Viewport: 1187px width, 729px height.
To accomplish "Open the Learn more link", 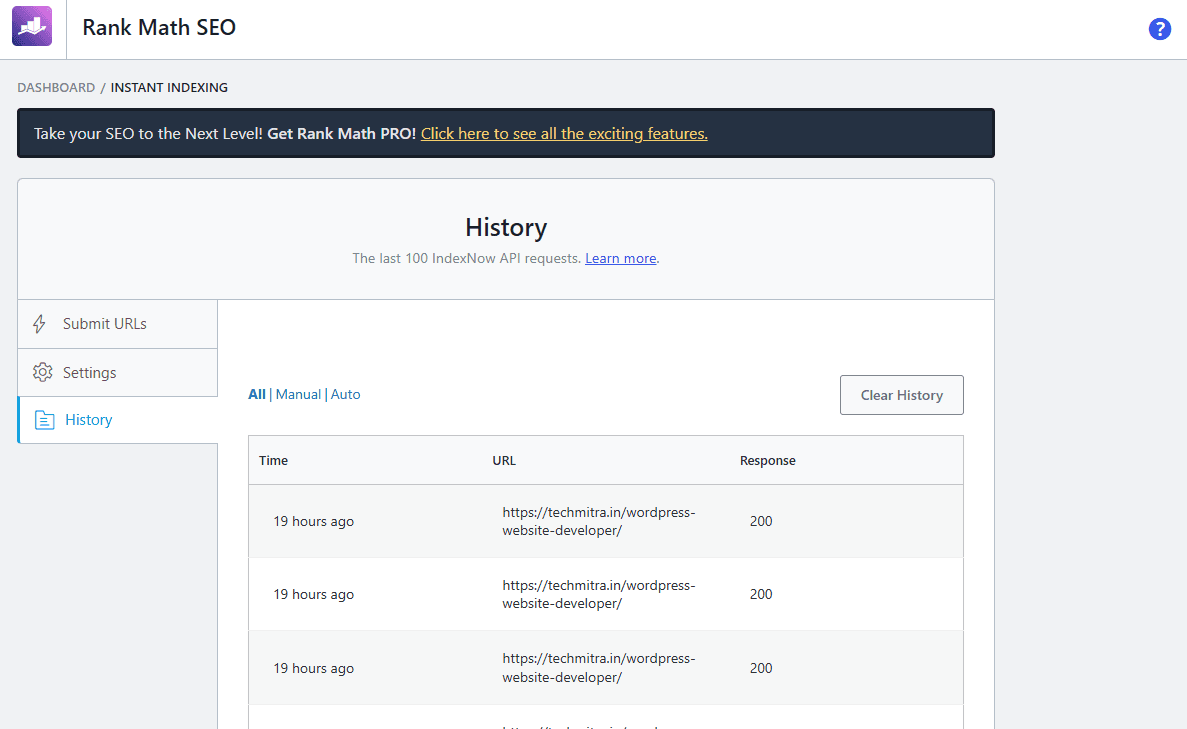I will 621,259.
